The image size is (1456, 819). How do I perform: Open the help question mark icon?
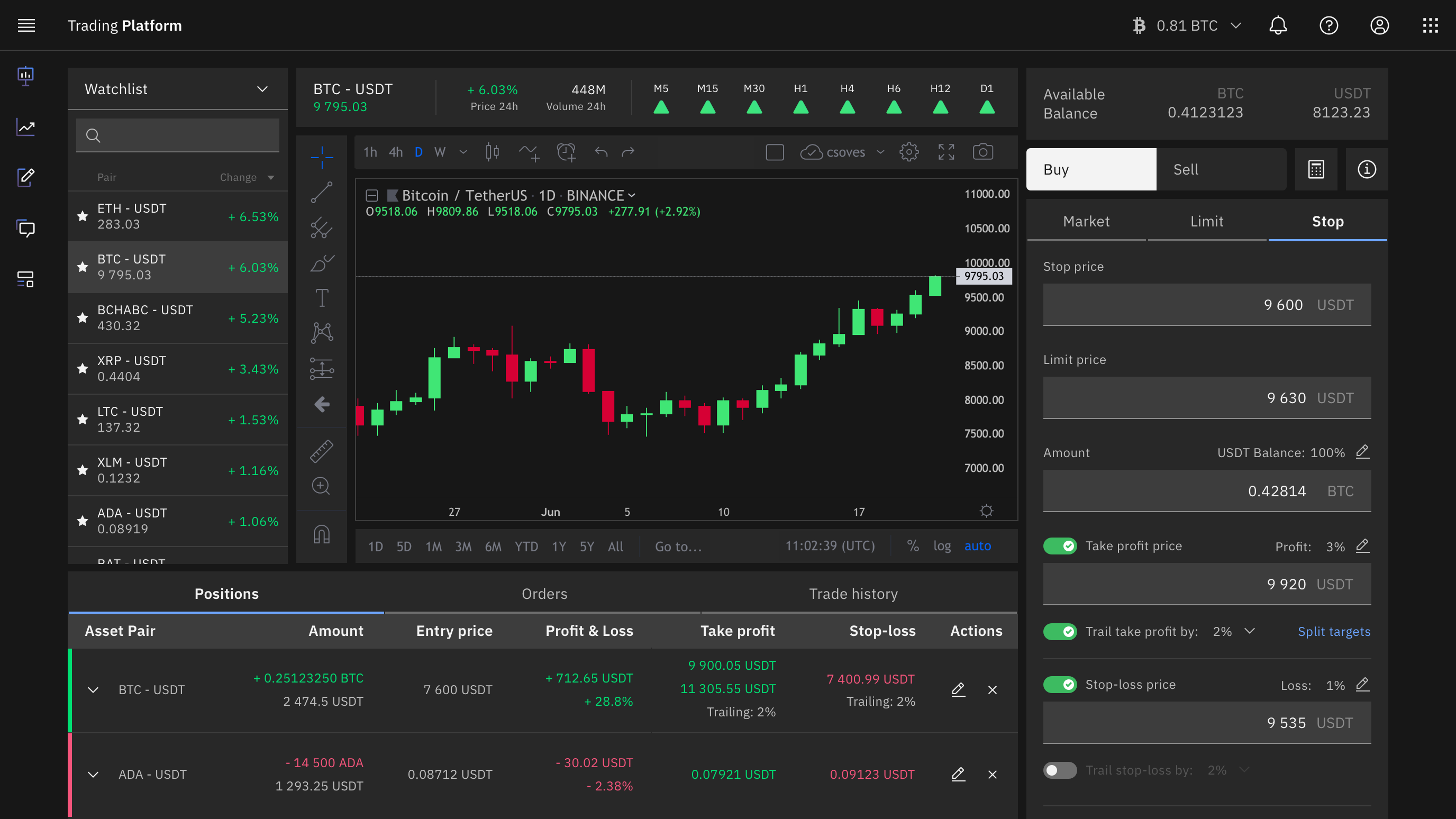coord(1329,25)
